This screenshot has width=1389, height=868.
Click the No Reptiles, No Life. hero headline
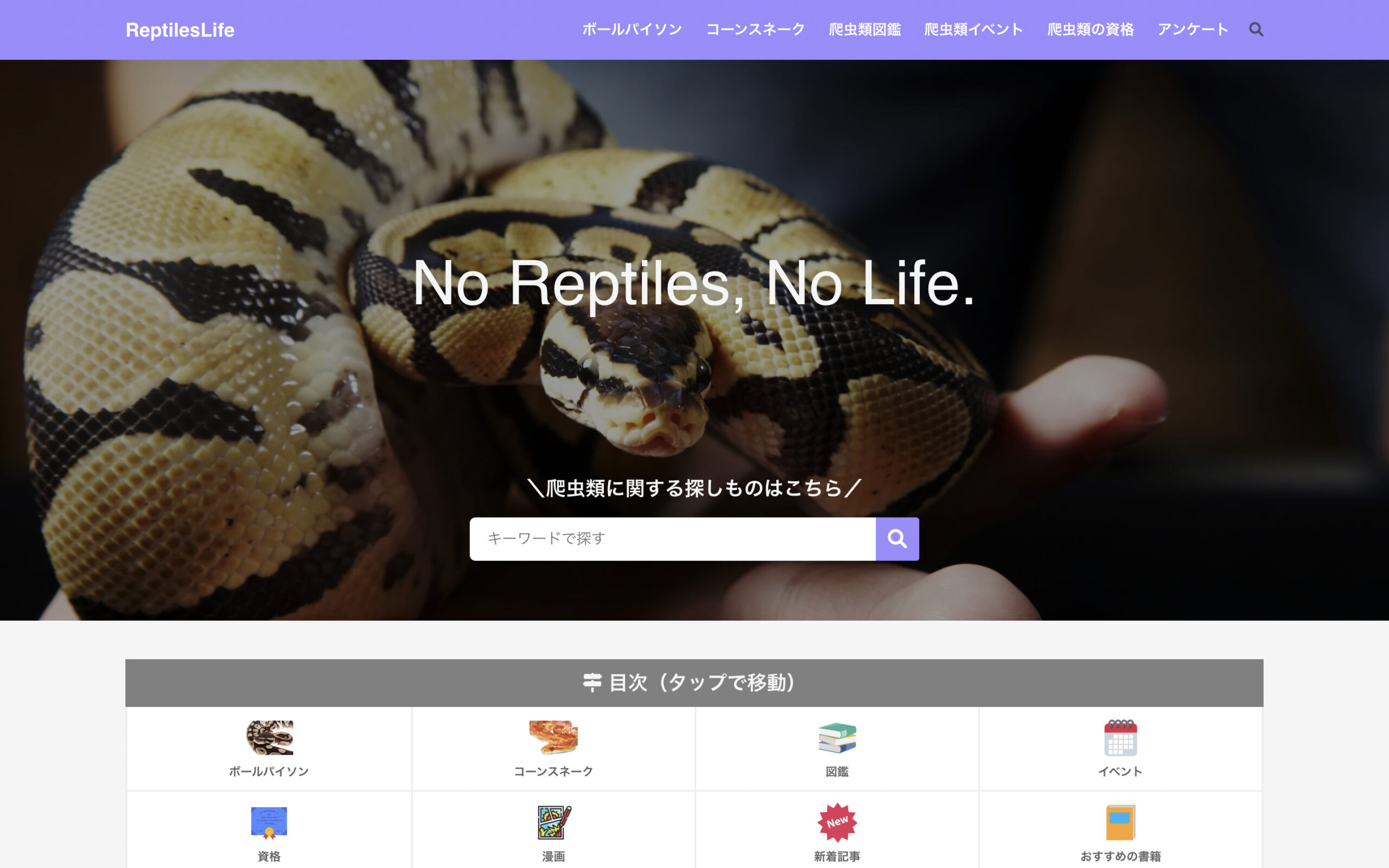pyautogui.click(x=694, y=283)
